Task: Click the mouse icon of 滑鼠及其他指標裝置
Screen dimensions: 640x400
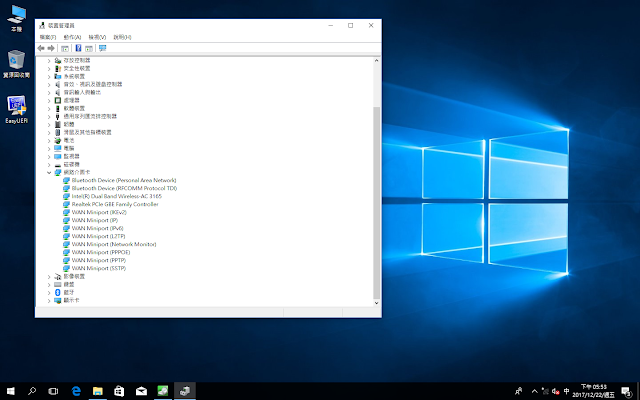Action: point(58,132)
